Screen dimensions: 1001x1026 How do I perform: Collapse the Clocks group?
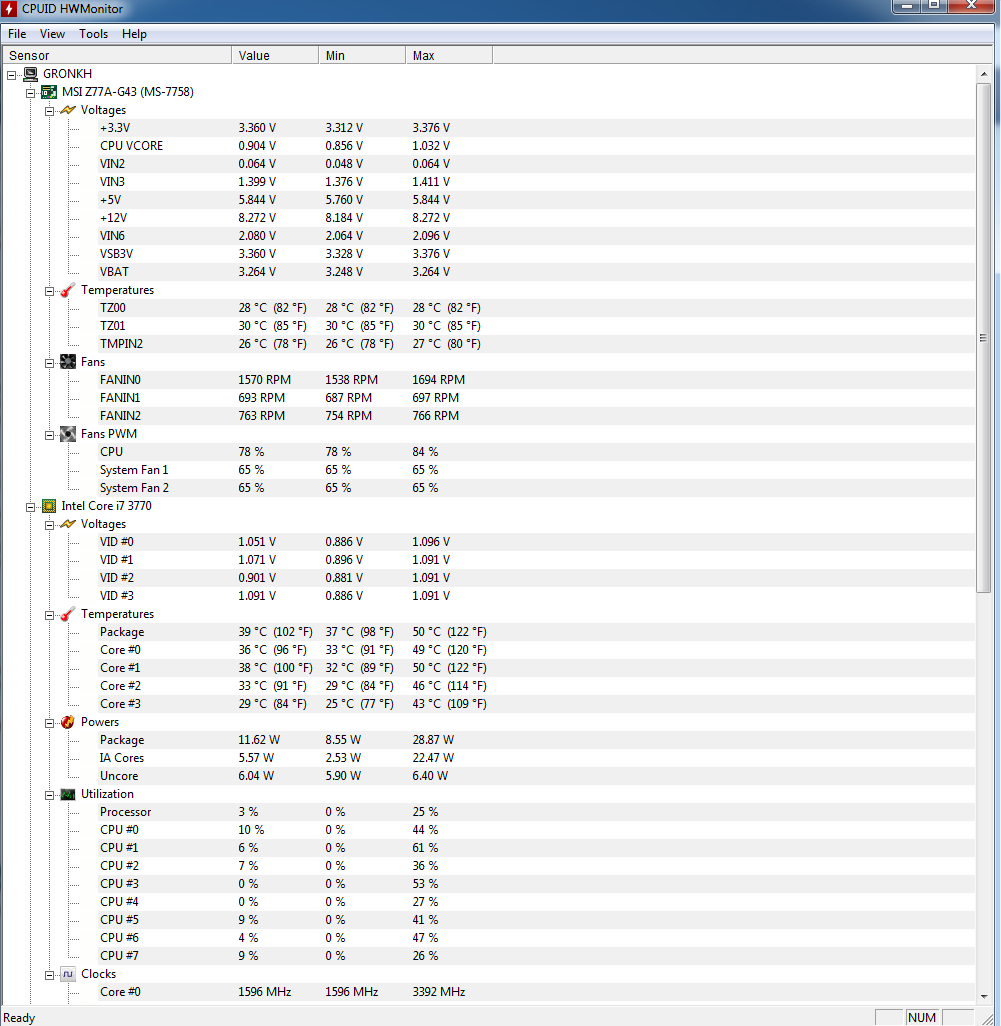pos(49,975)
